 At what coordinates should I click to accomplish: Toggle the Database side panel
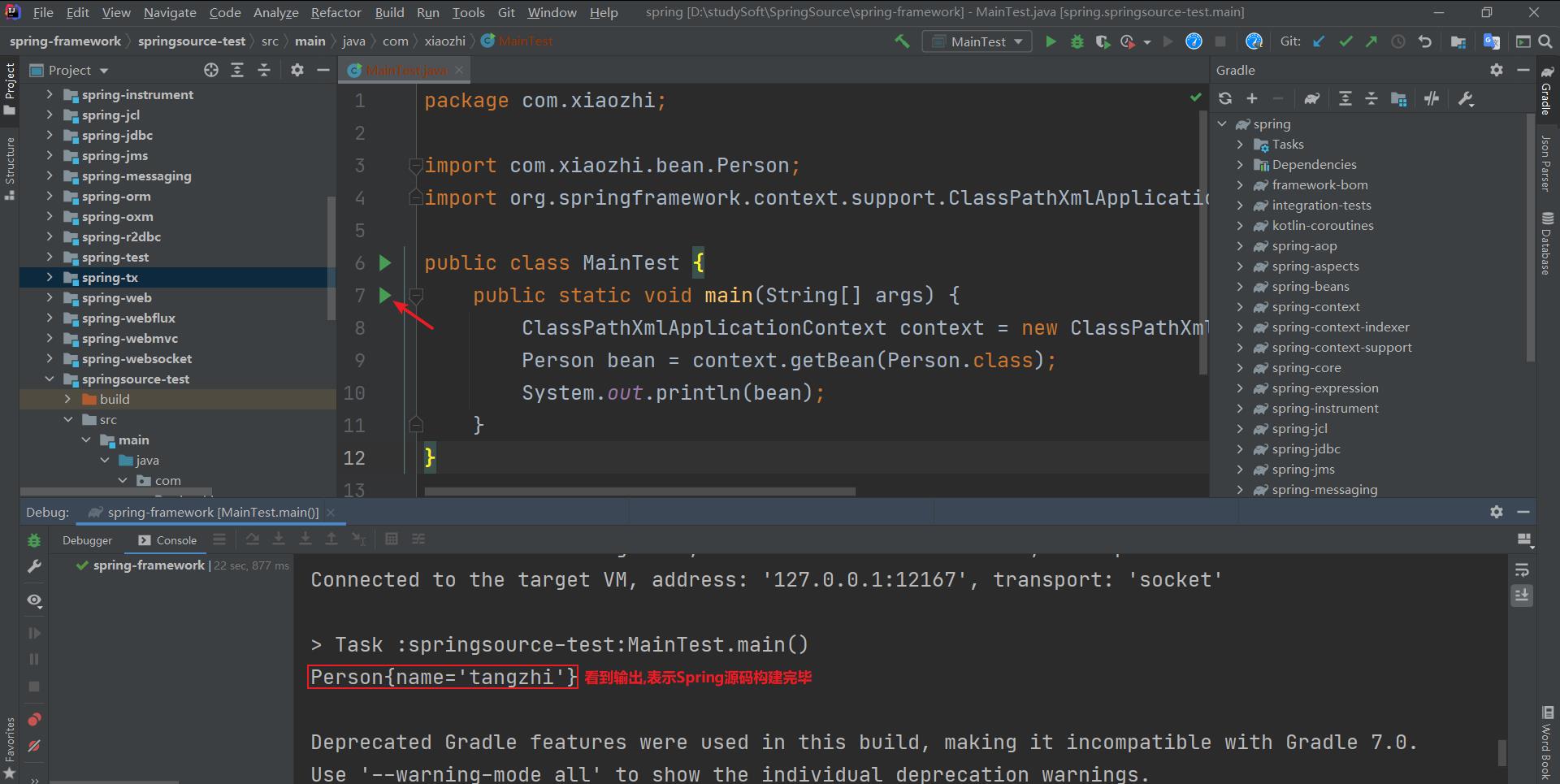click(1547, 243)
